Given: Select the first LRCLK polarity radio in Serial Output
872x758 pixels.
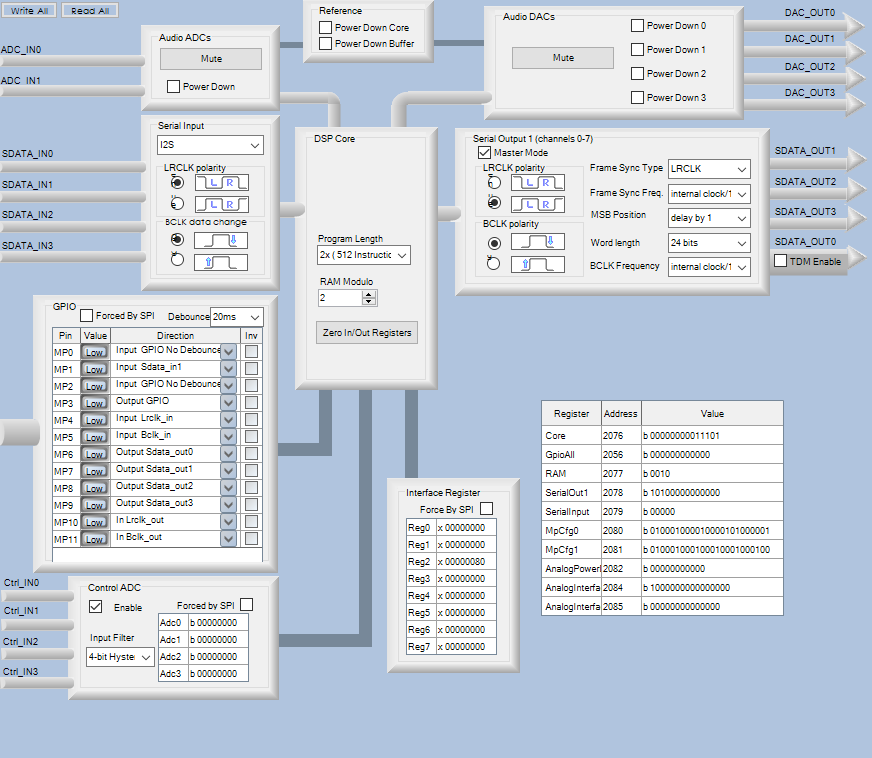Looking at the screenshot, I should coord(492,183).
